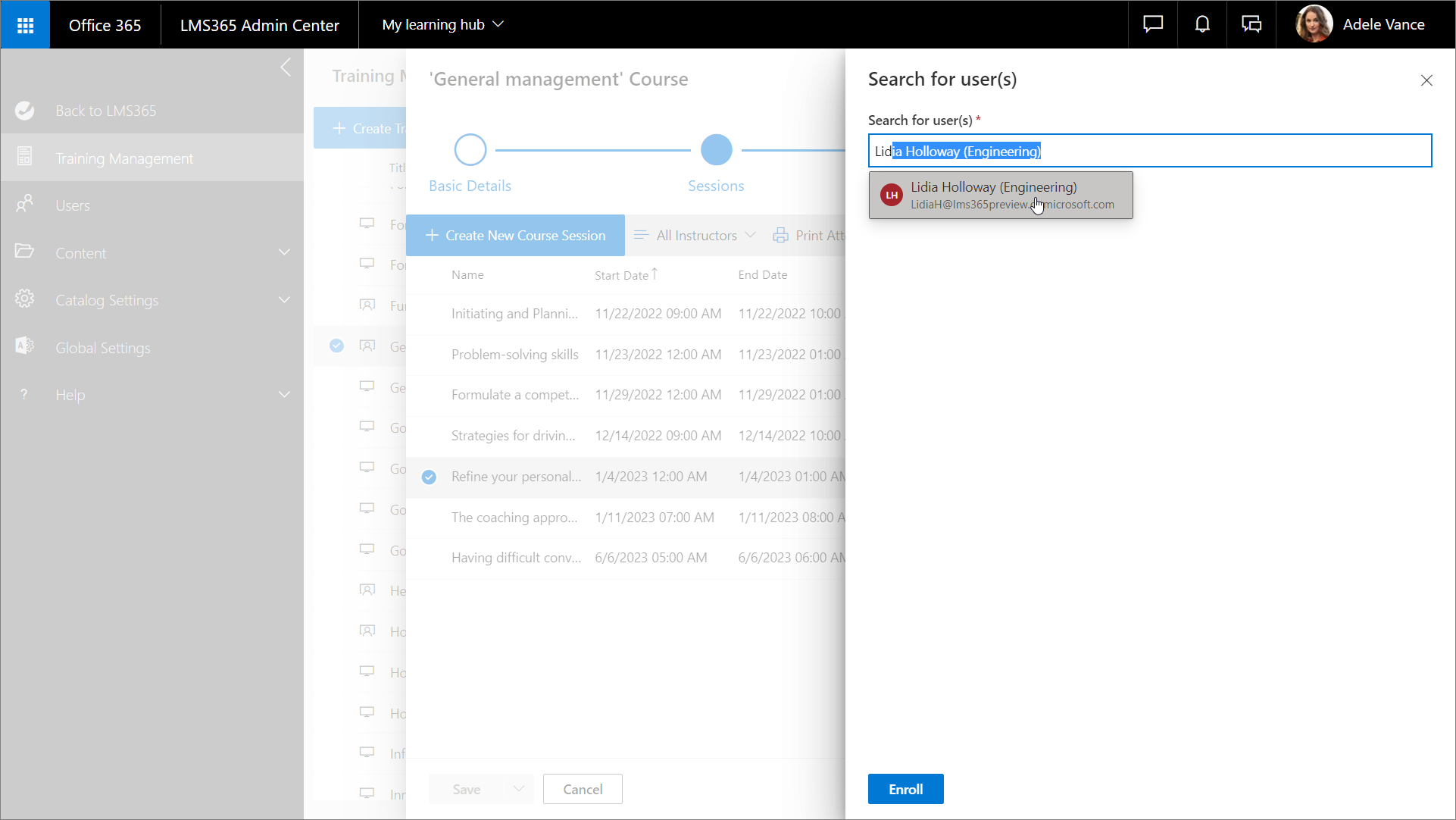Toggle the General management course row checkmark
The height and width of the screenshot is (820, 1456).
tap(336, 346)
